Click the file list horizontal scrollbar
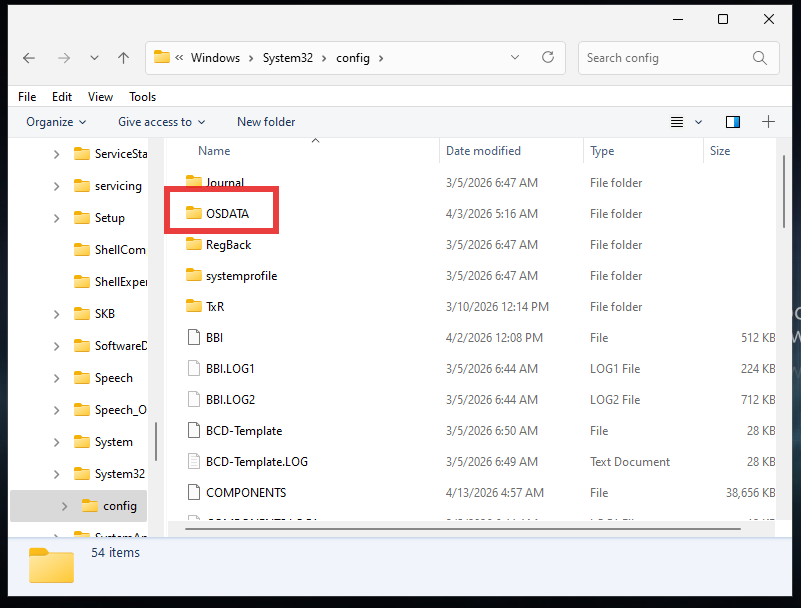Image resolution: width=801 pixels, height=608 pixels. [x=463, y=529]
